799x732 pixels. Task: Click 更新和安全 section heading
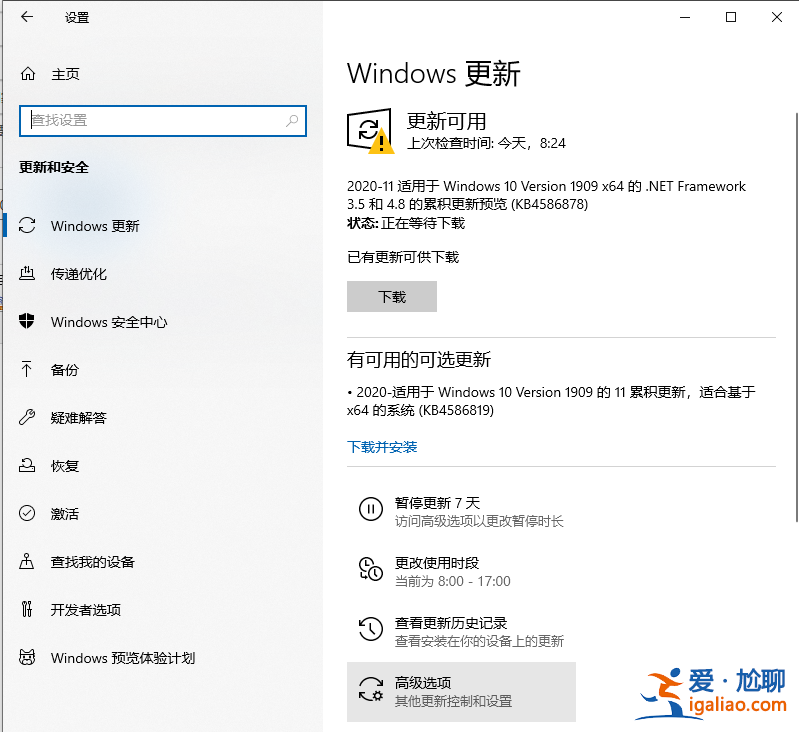tap(54, 167)
